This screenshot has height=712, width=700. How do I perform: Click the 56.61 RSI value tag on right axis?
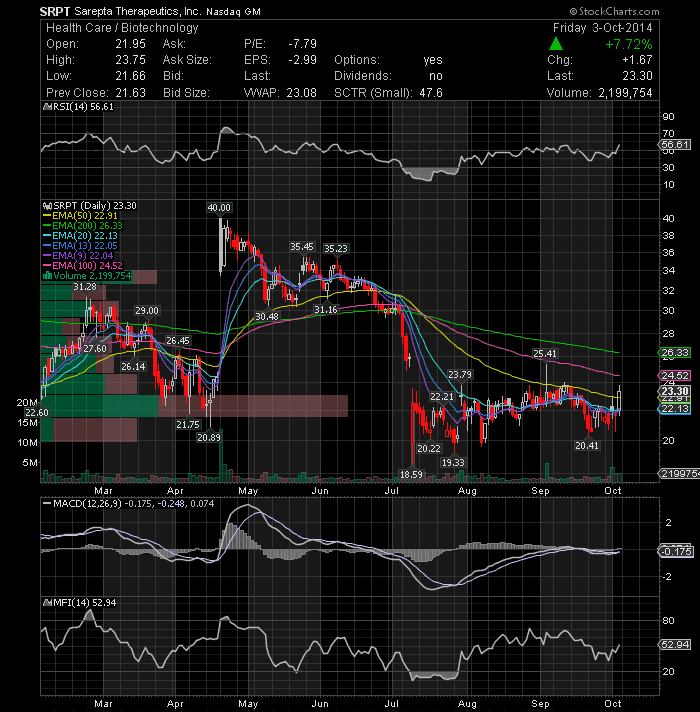tap(675, 145)
